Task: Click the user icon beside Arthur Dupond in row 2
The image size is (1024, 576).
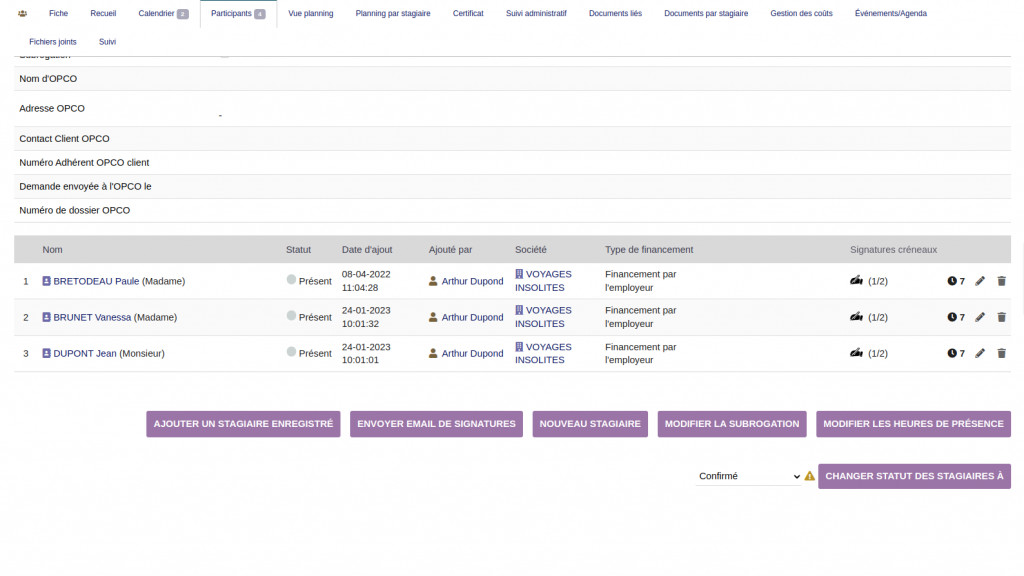Action: coord(433,317)
